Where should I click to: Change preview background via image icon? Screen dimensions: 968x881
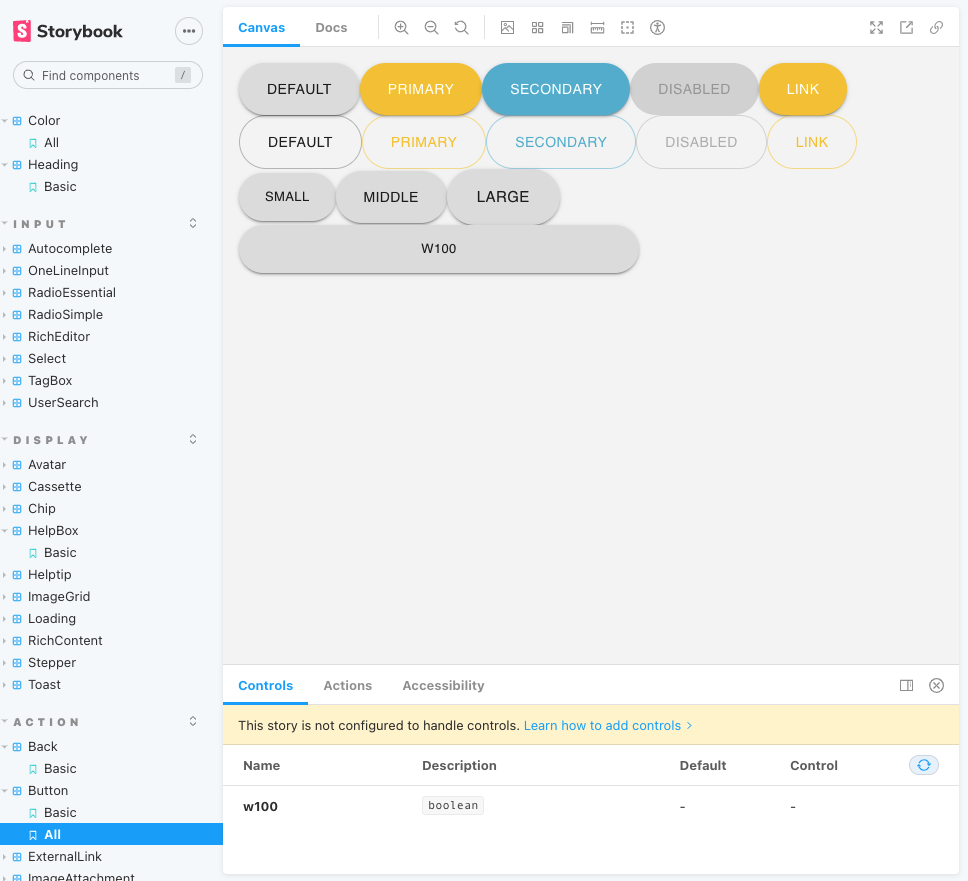507,28
